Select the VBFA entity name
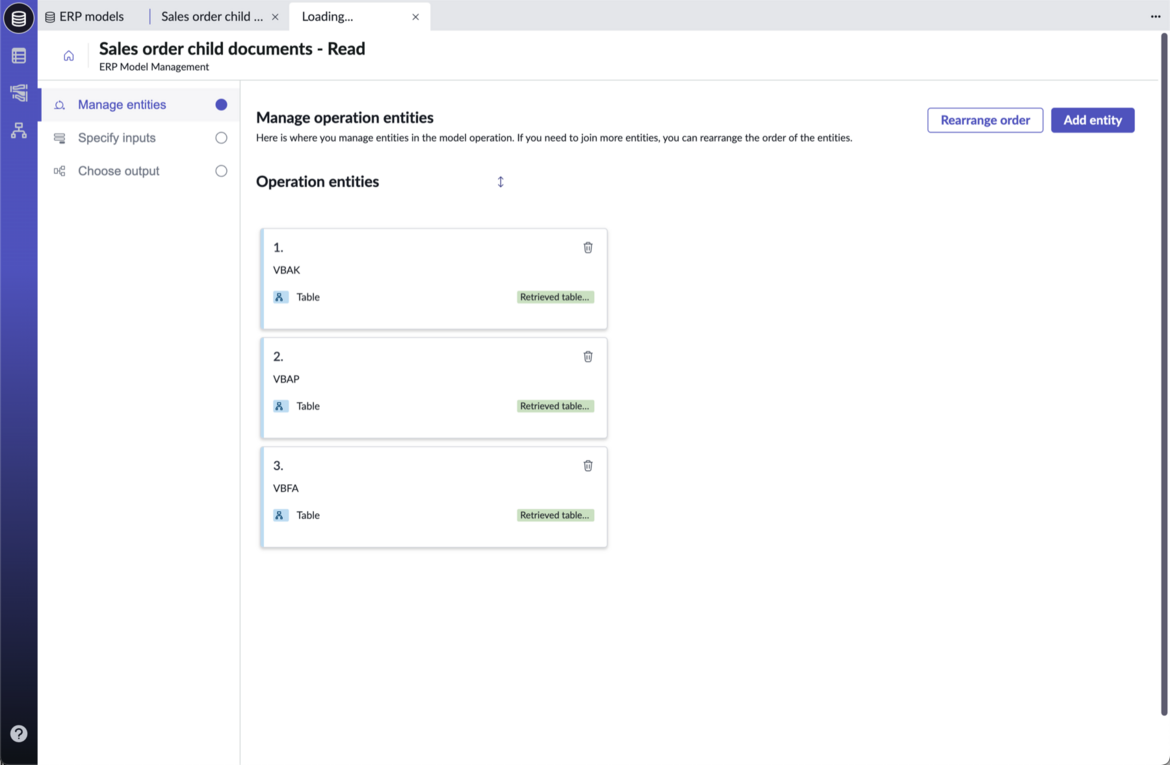This screenshot has height=765, width=1170. coord(286,488)
